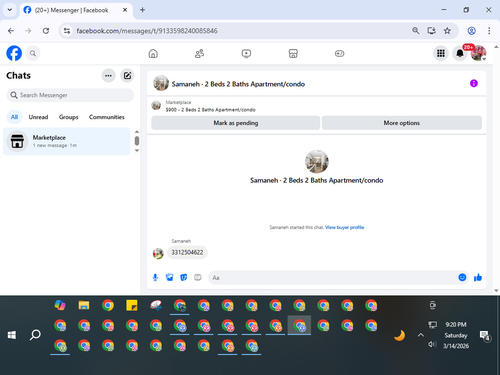Open the Facebook search magnifier

pos(33,53)
